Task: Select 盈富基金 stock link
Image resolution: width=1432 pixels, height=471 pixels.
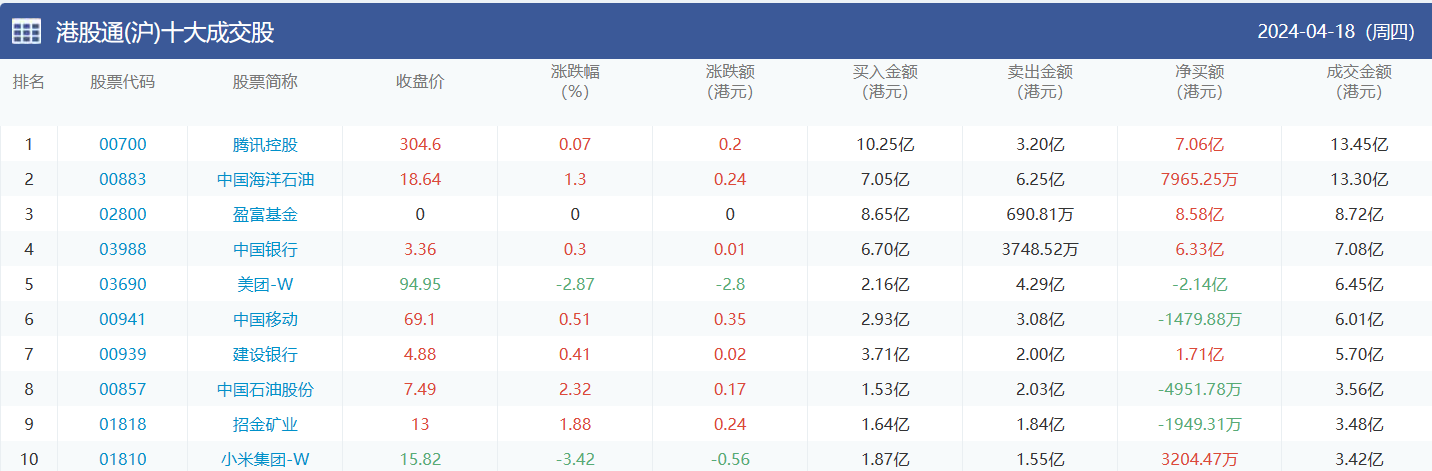Action: click(x=265, y=215)
